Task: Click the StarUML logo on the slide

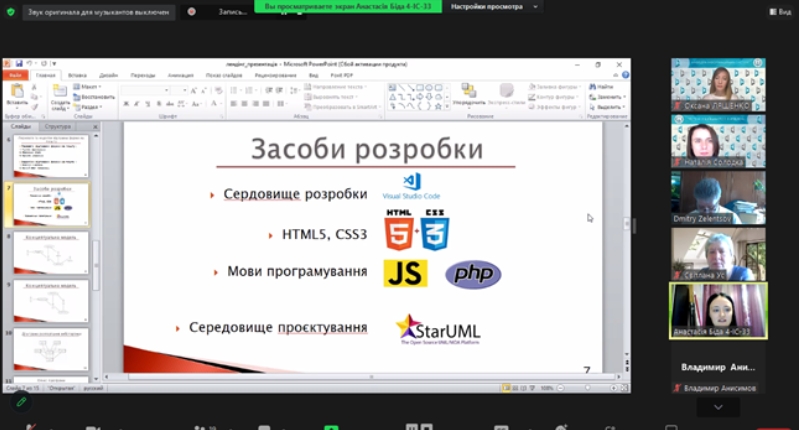Action: [x=439, y=329]
